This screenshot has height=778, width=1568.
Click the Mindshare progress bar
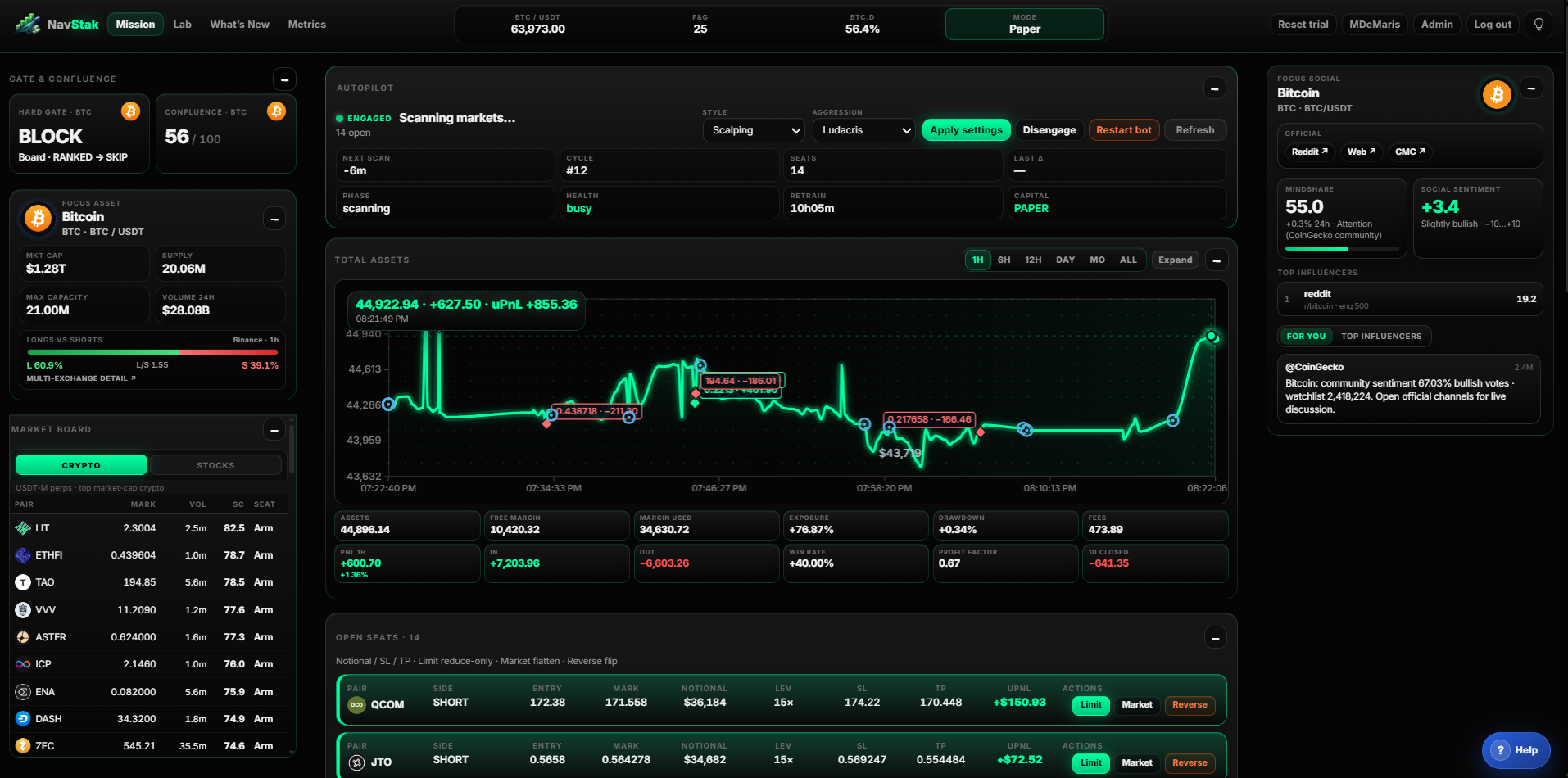(x=1342, y=248)
